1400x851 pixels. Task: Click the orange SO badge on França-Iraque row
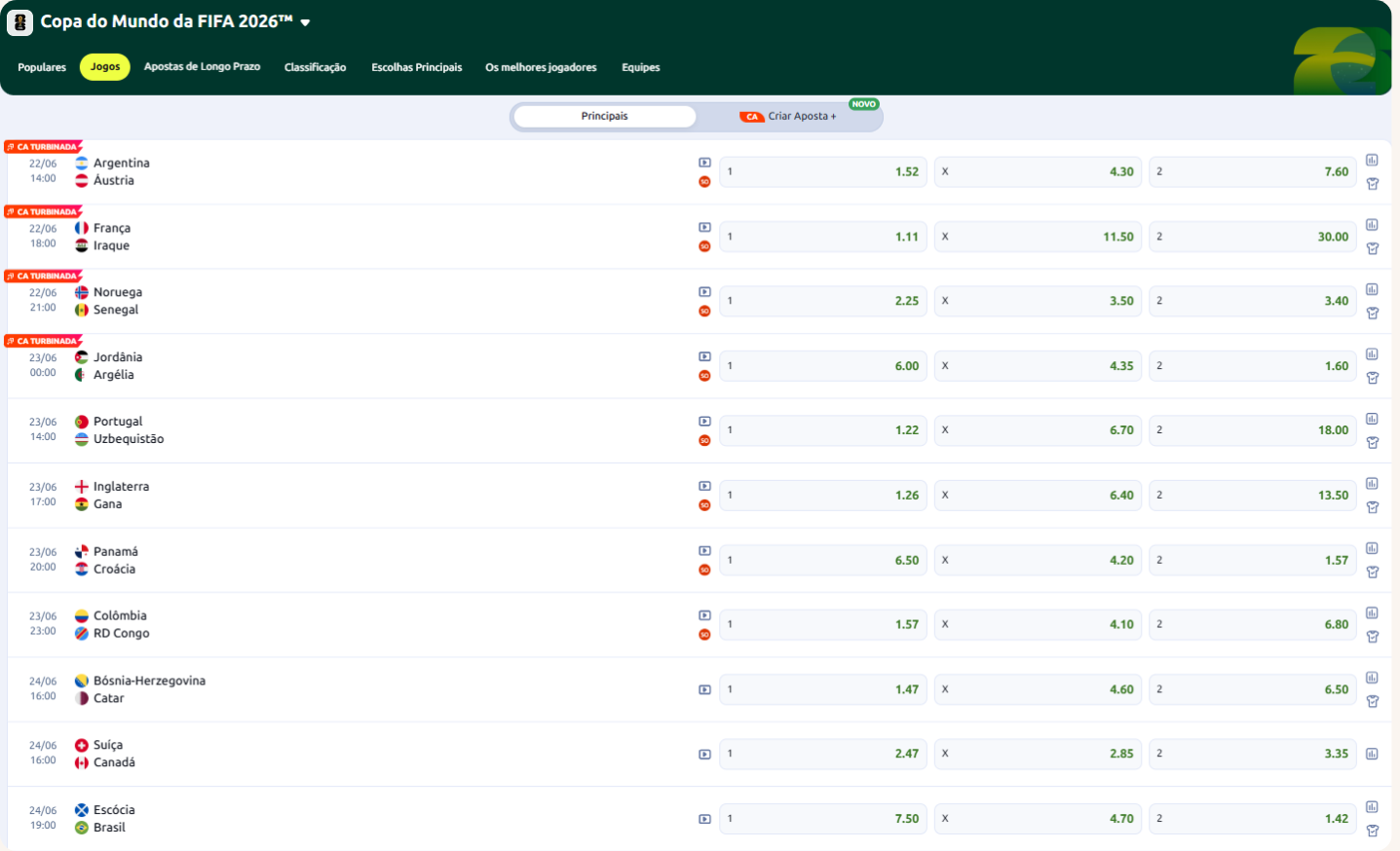pyautogui.click(x=704, y=246)
